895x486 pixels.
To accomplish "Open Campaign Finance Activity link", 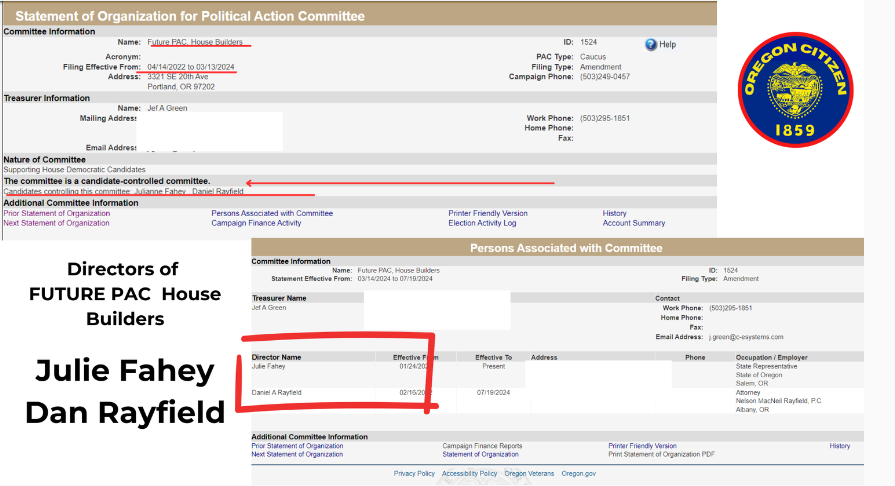I will click(256, 223).
